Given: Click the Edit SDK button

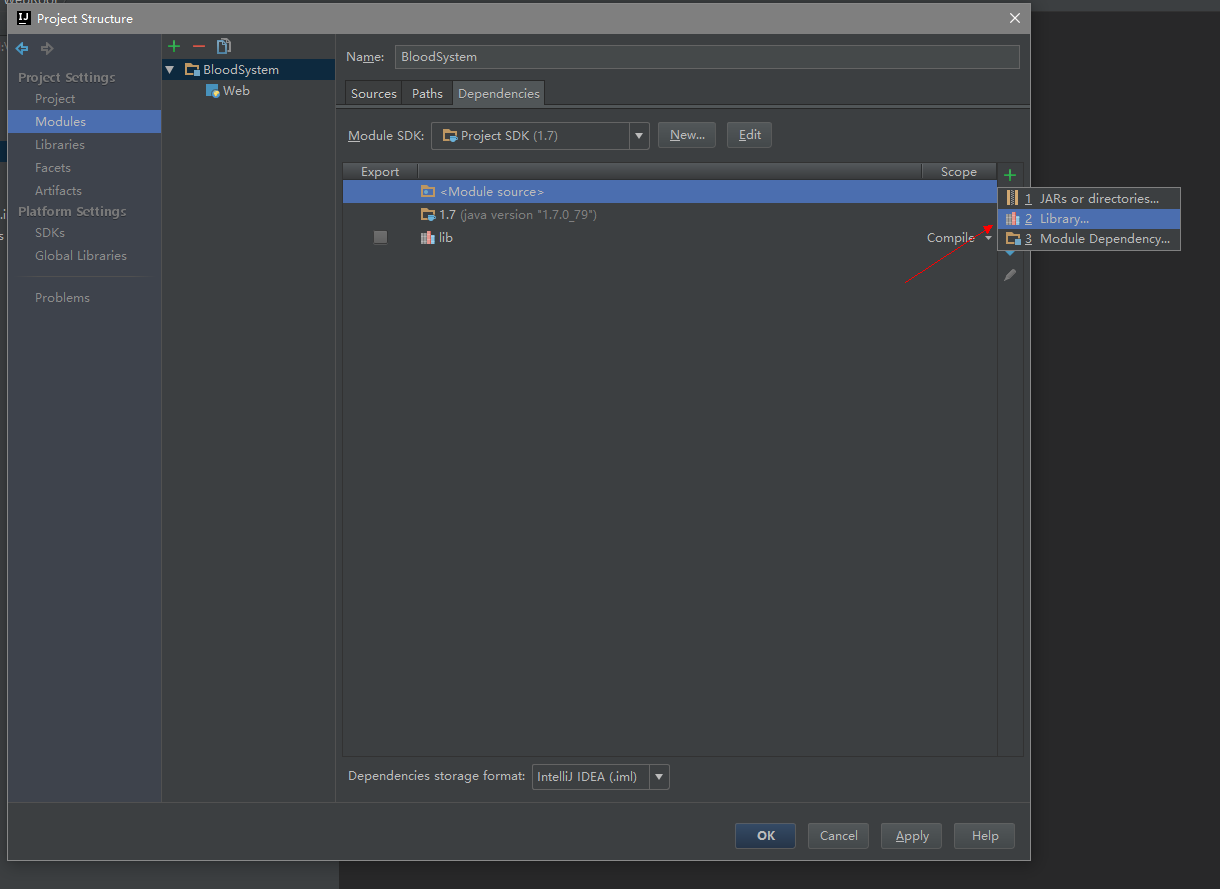Looking at the screenshot, I should pyautogui.click(x=750, y=135).
